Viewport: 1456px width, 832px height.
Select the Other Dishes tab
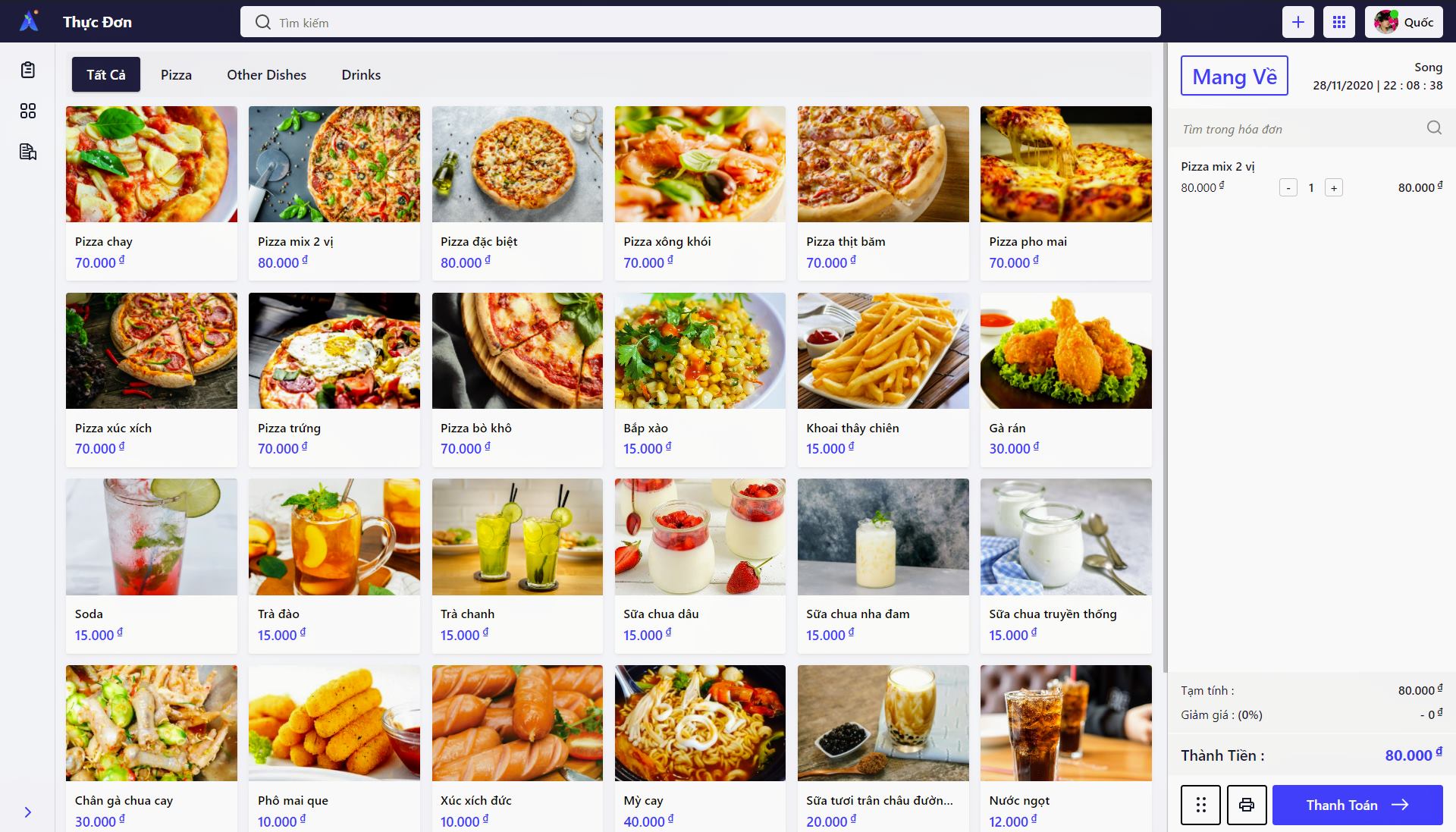point(267,74)
